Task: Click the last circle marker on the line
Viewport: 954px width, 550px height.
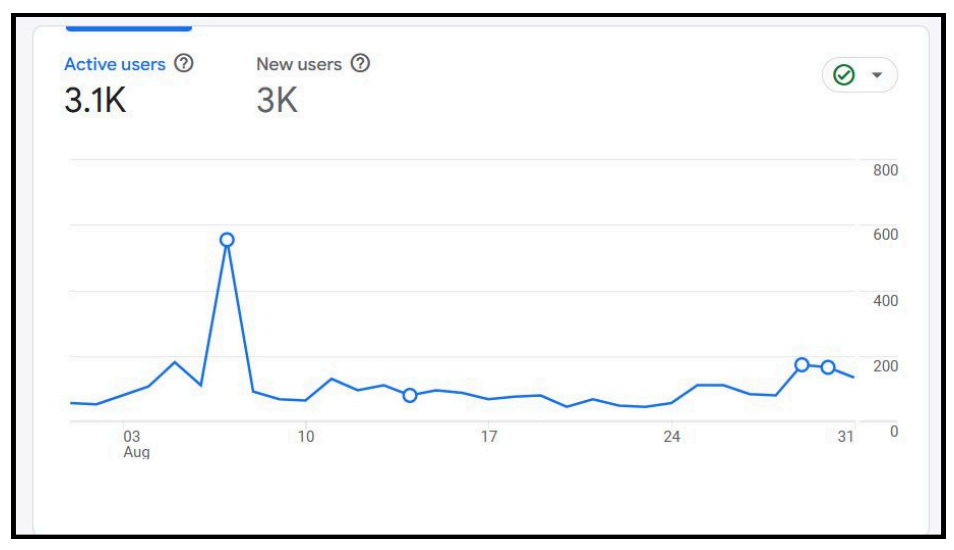Action: pyautogui.click(x=828, y=367)
